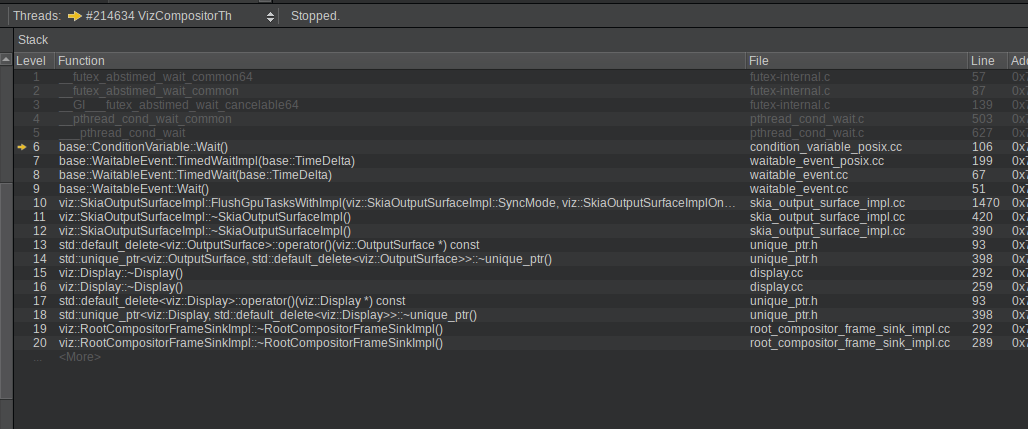Screen dimensions: 1028x429
Task: Click display.cc file in frame 16
Action: coord(776,287)
